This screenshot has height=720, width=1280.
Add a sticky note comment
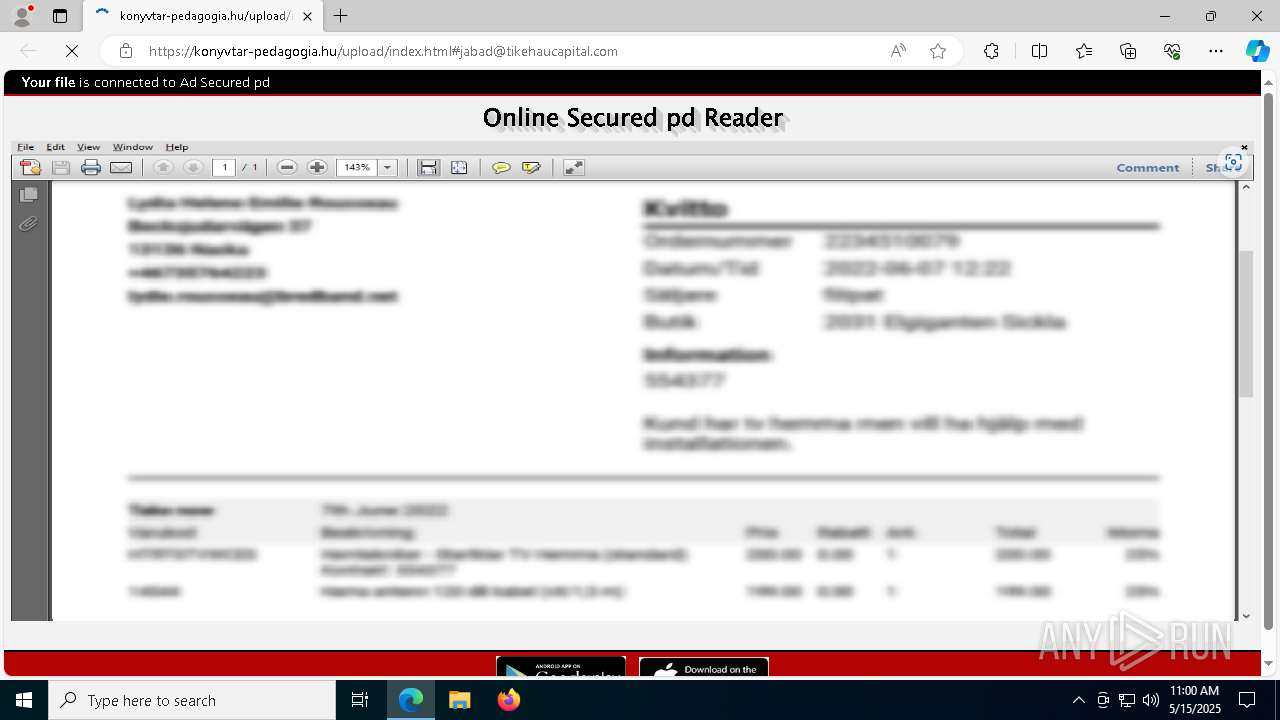point(501,168)
